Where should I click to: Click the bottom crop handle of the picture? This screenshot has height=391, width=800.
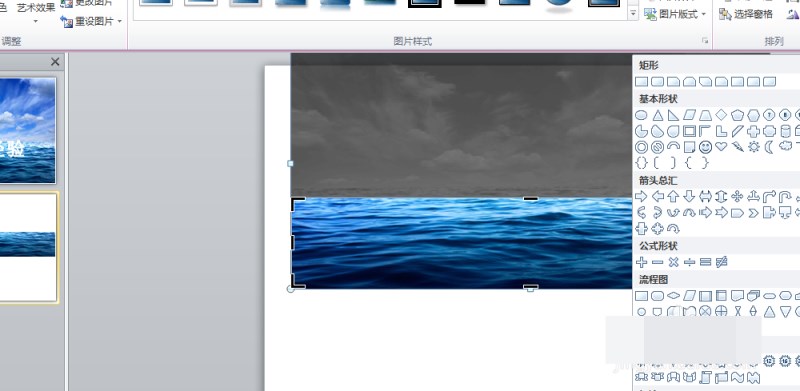pyautogui.click(x=531, y=287)
